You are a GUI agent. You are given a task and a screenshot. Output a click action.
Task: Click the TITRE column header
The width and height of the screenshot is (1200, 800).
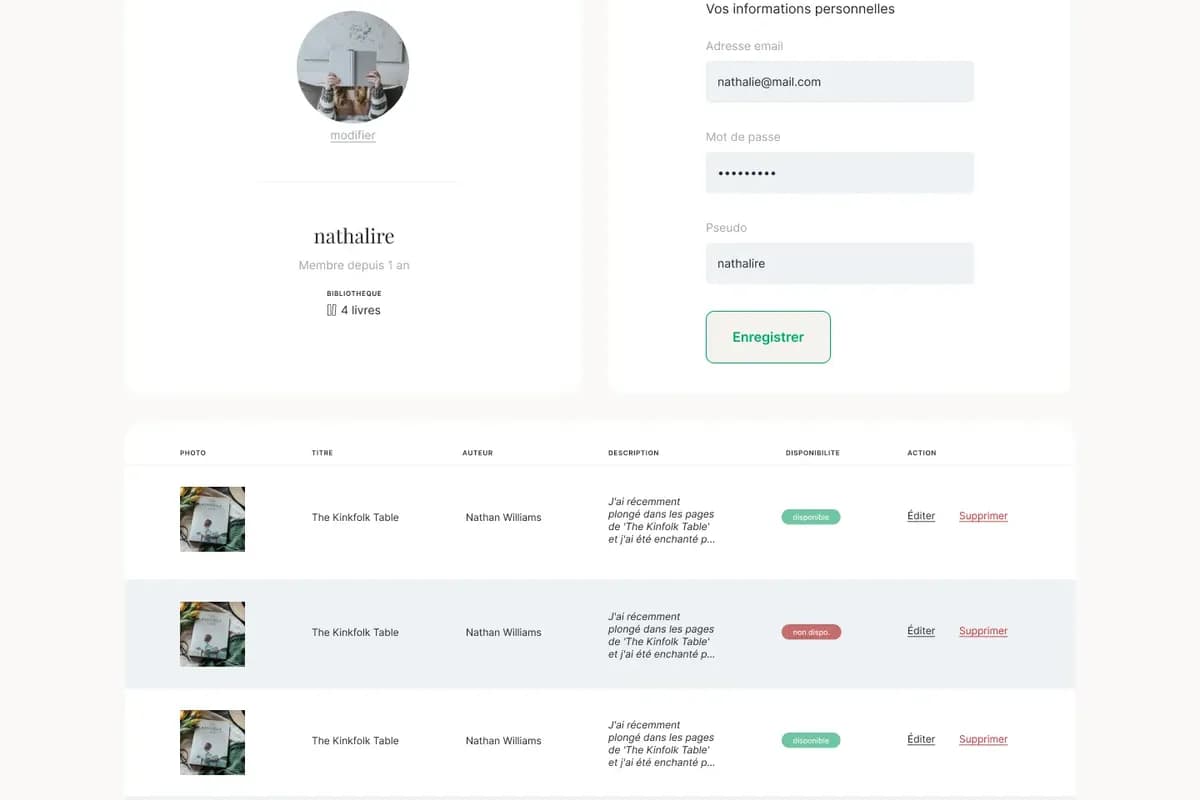[x=322, y=453]
